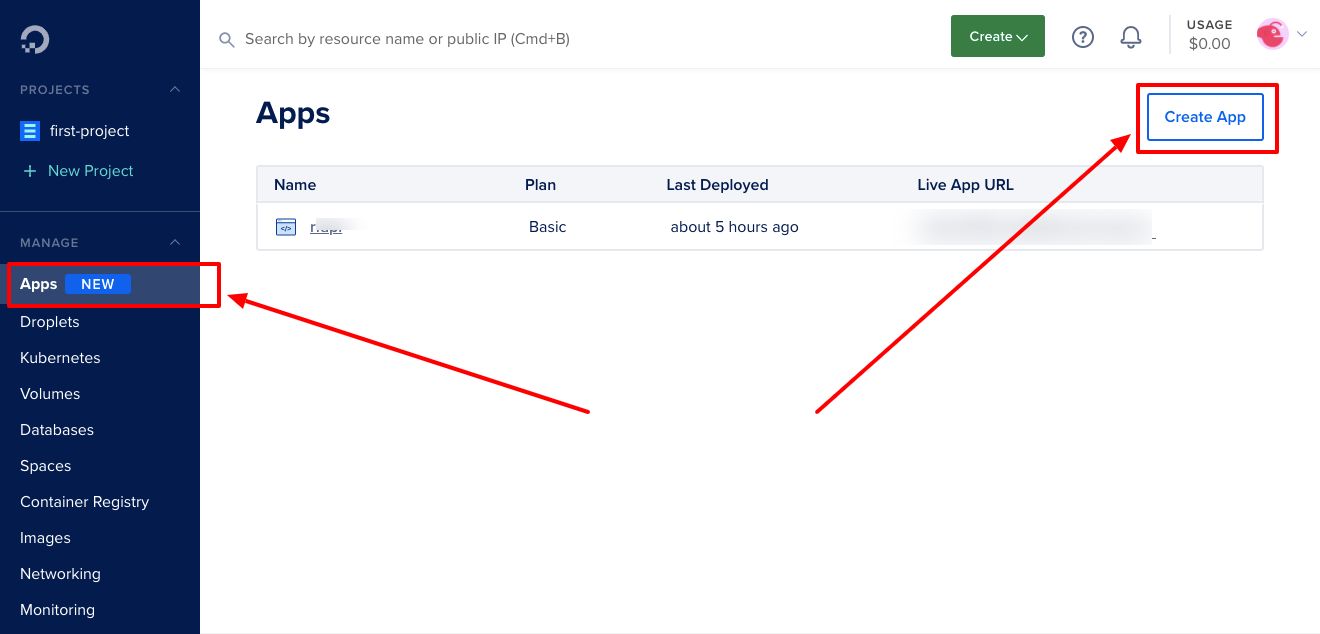Click the search magnifier icon
1320x634 pixels.
[x=227, y=39]
